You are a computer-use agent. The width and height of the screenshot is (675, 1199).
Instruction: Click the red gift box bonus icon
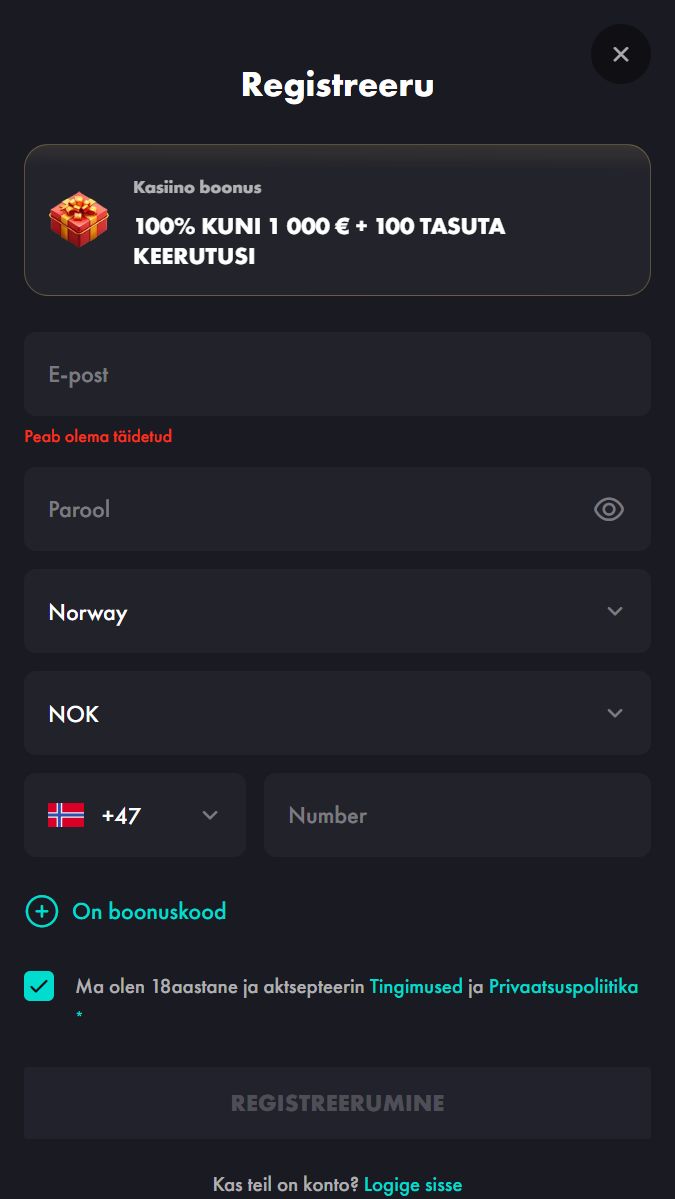pos(79,219)
